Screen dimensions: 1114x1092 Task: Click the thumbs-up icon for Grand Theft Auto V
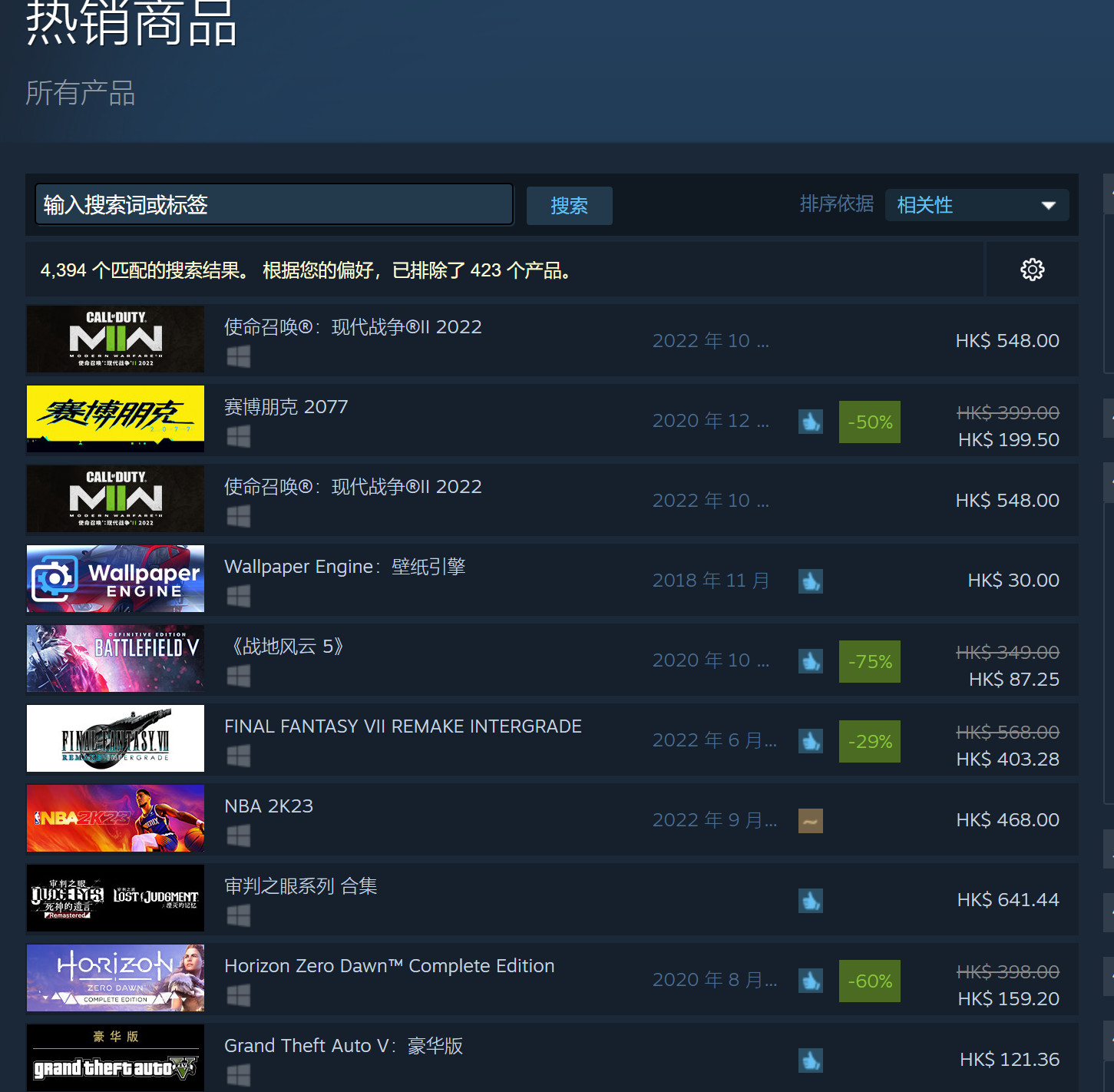[x=810, y=1060]
